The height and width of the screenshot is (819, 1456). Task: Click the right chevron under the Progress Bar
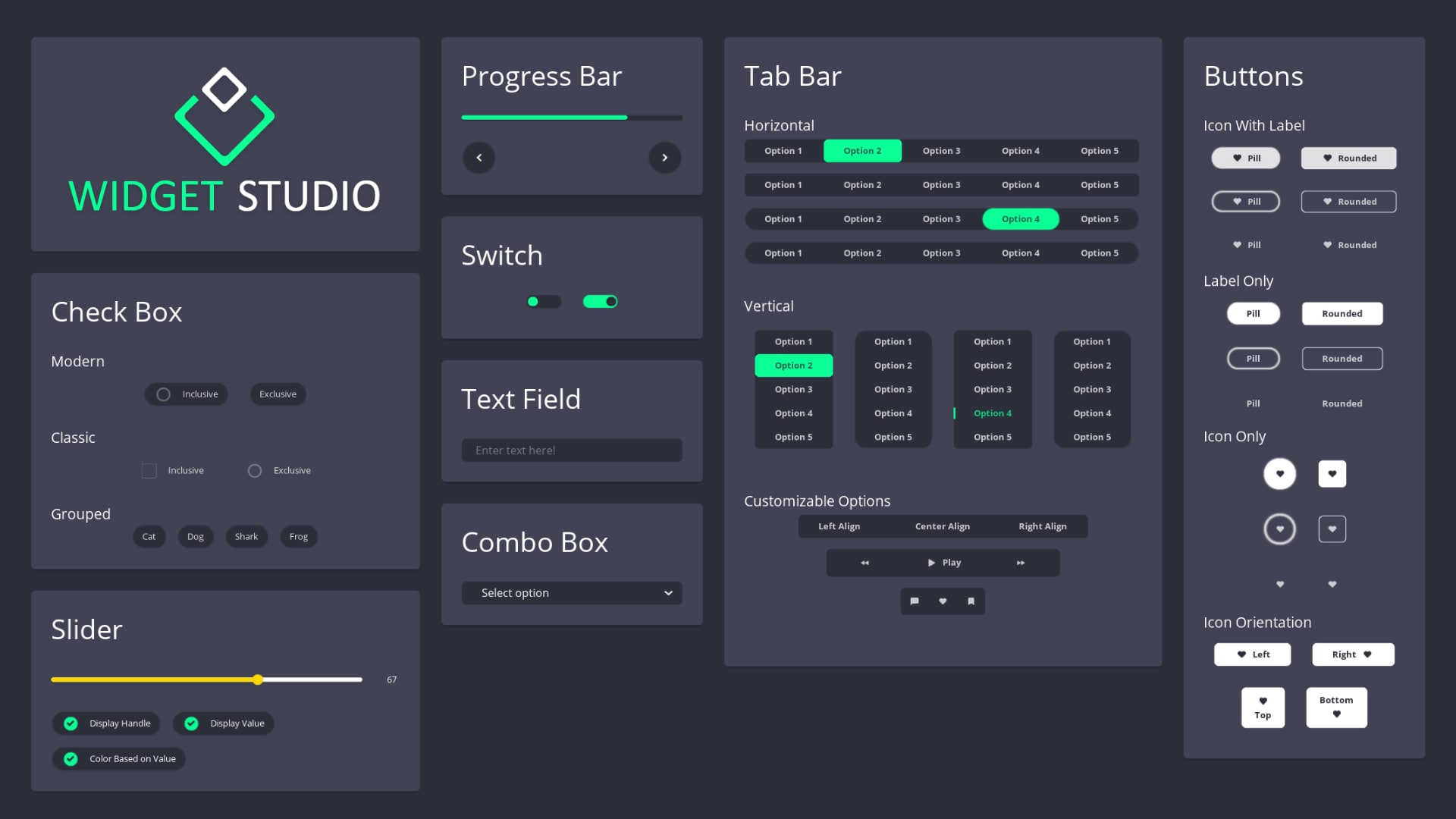[x=665, y=158]
